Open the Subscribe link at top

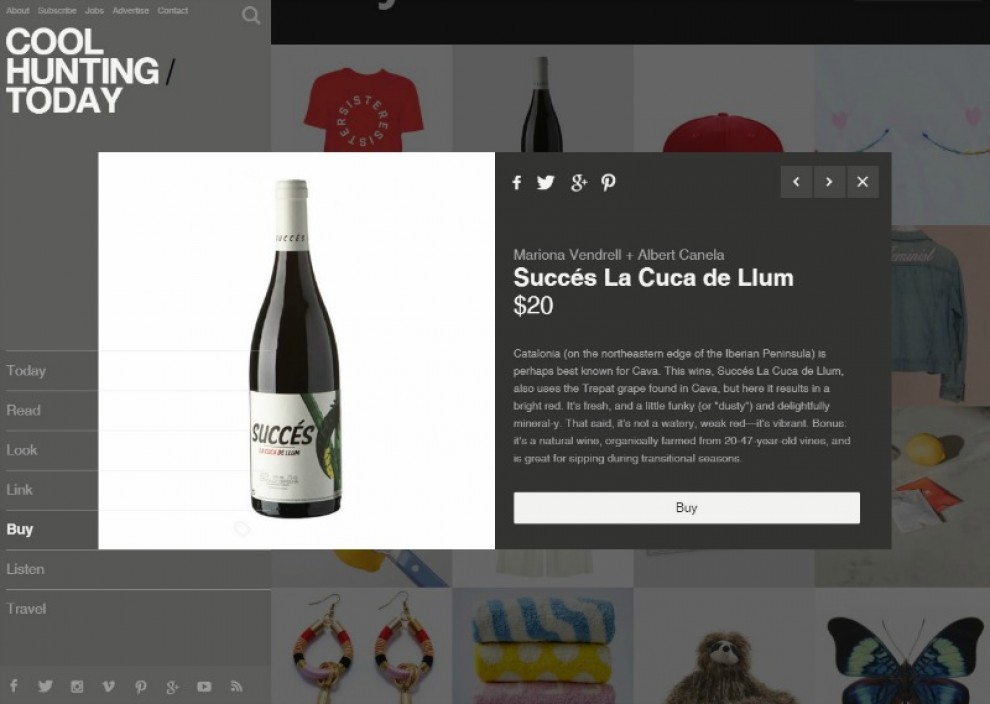point(57,11)
